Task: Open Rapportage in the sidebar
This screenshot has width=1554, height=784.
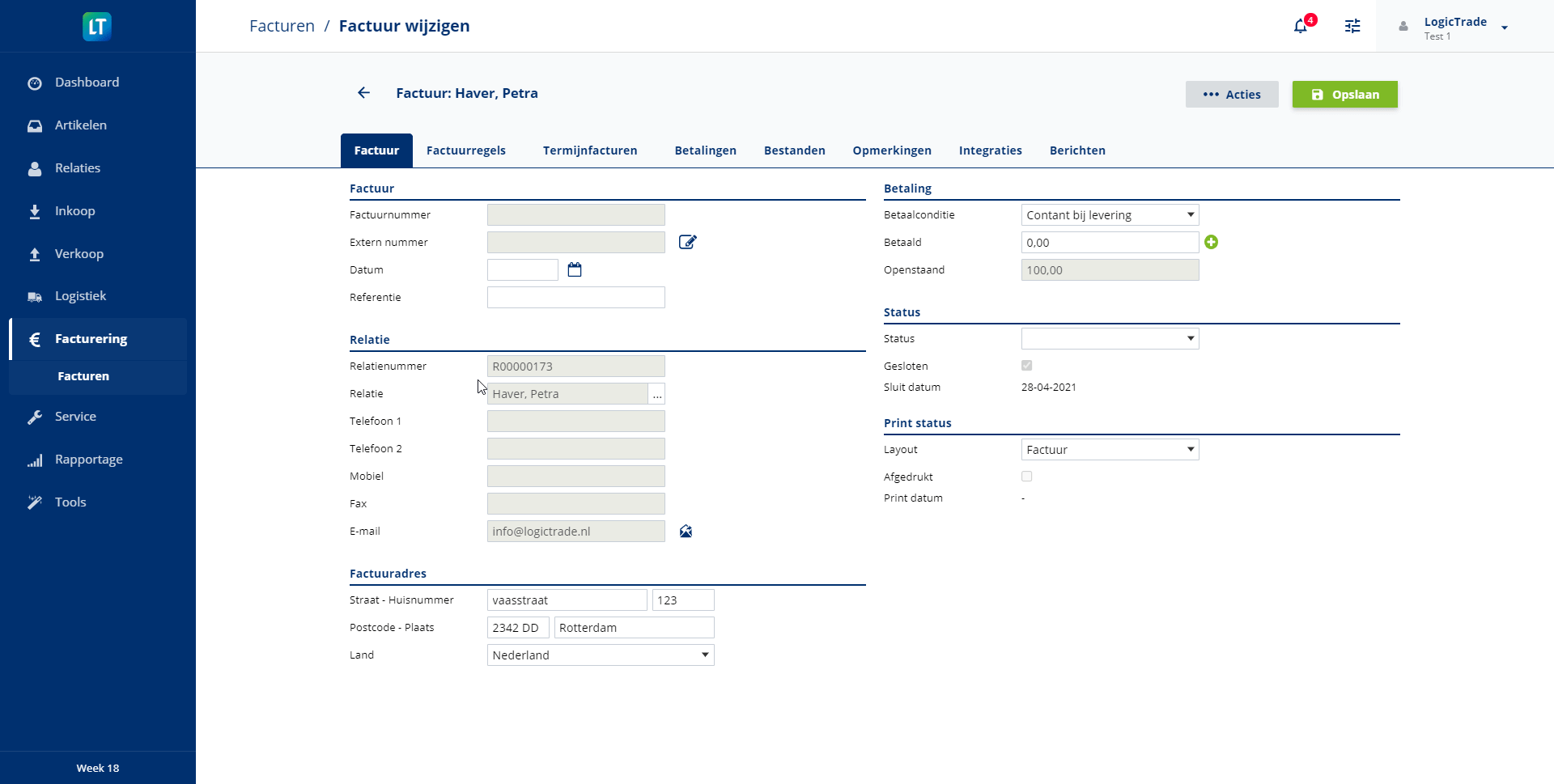Action: [x=88, y=460]
